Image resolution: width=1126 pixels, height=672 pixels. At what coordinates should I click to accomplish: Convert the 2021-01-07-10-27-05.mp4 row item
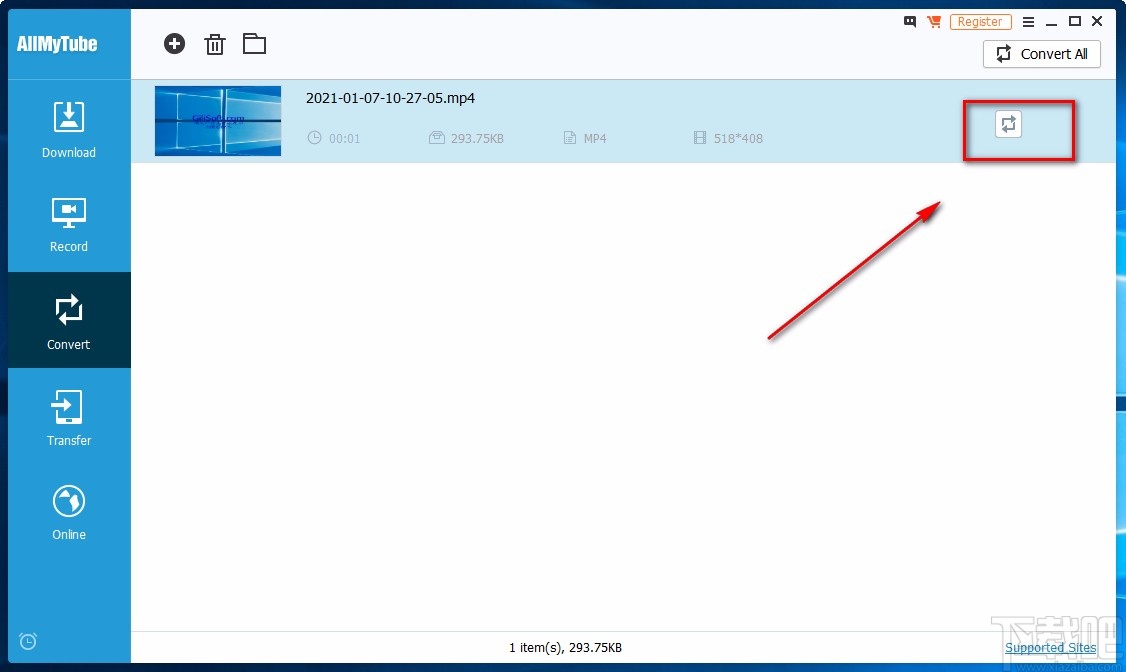[1008, 124]
